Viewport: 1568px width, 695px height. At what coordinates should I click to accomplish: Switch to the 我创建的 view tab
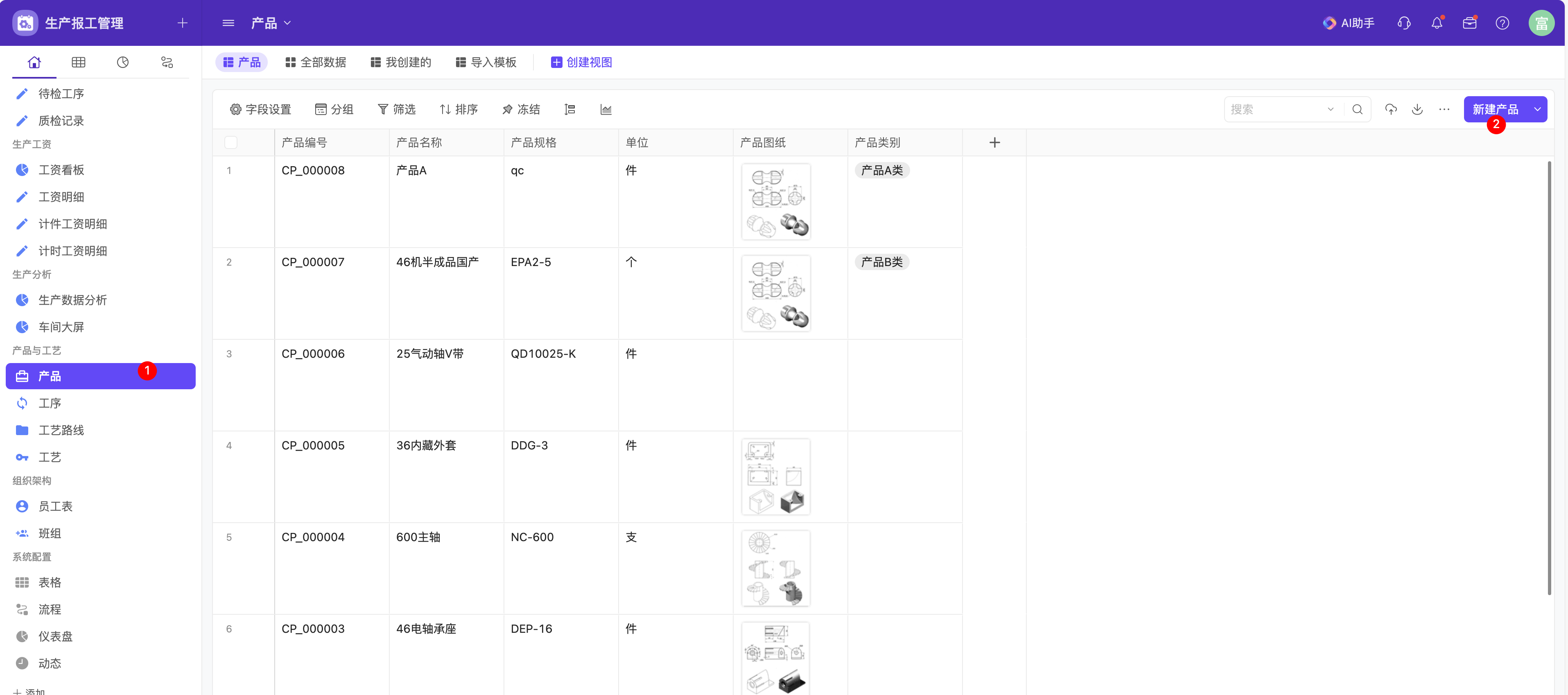click(x=400, y=62)
